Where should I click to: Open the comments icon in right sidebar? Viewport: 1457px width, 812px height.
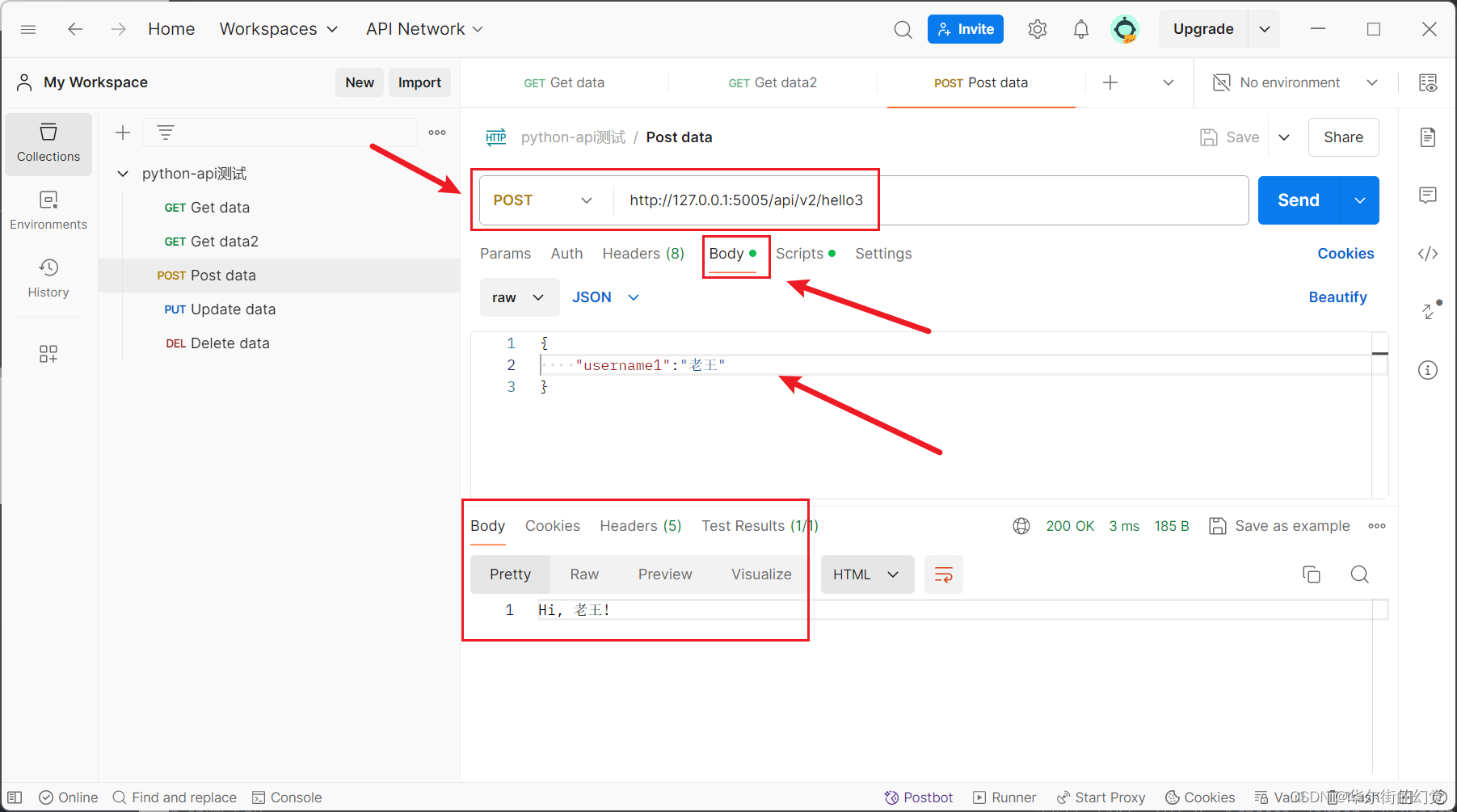(1428, 196)
